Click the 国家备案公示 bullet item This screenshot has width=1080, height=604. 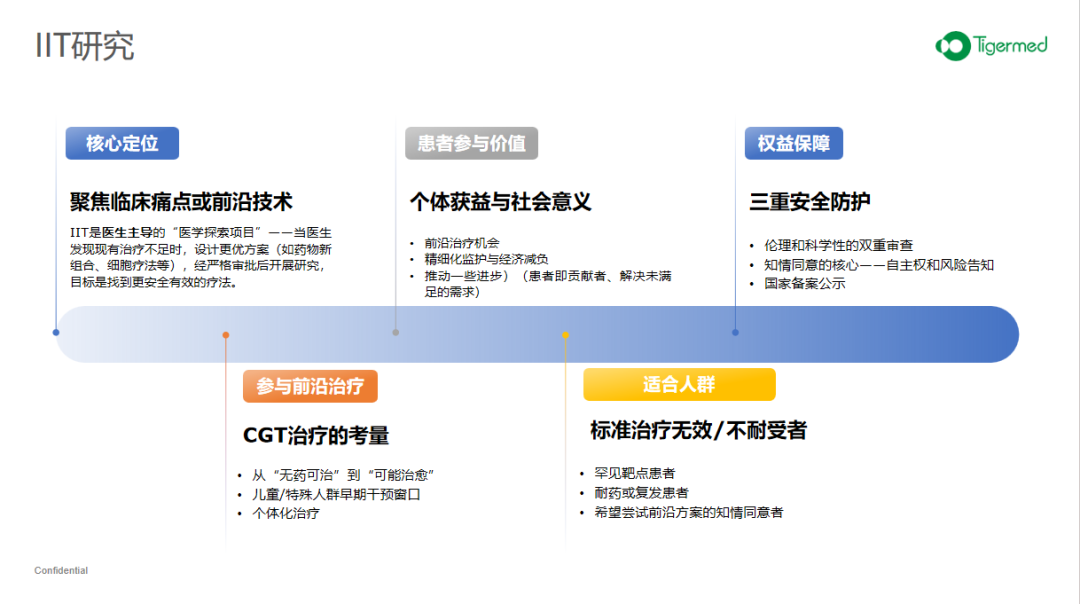coord(805,284)
